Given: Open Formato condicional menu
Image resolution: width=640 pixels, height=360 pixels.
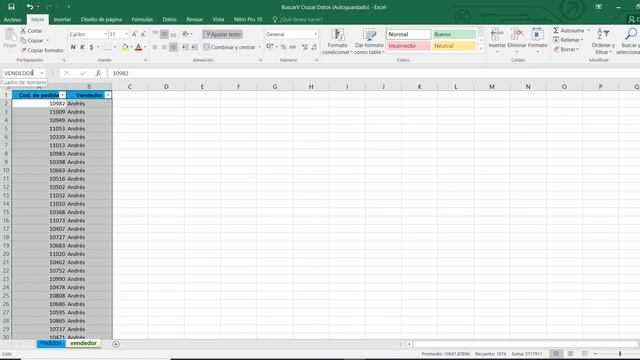Looking at the screenshot, I should (x=337, y=41).
